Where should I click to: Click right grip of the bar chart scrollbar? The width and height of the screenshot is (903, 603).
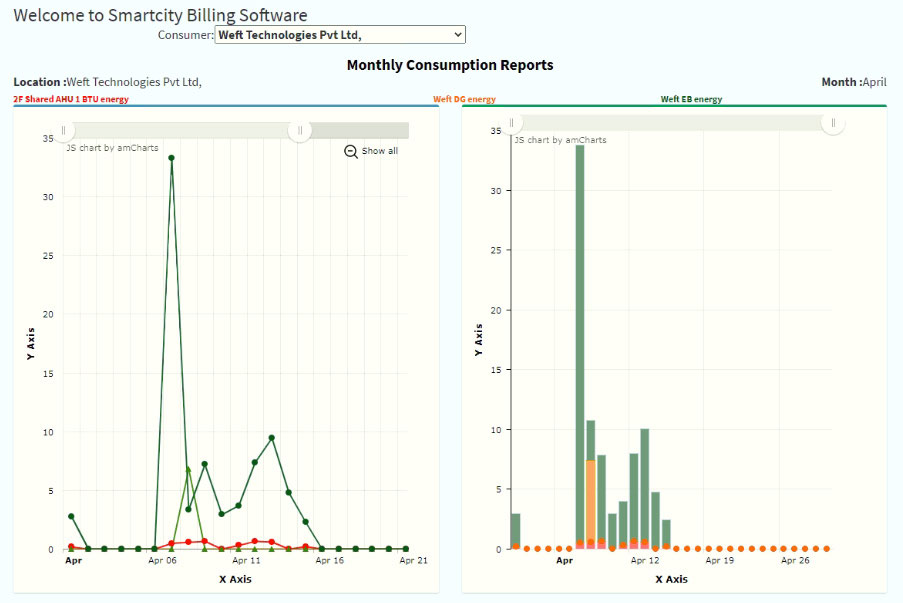pyautogui.click(x=833, y=123)
